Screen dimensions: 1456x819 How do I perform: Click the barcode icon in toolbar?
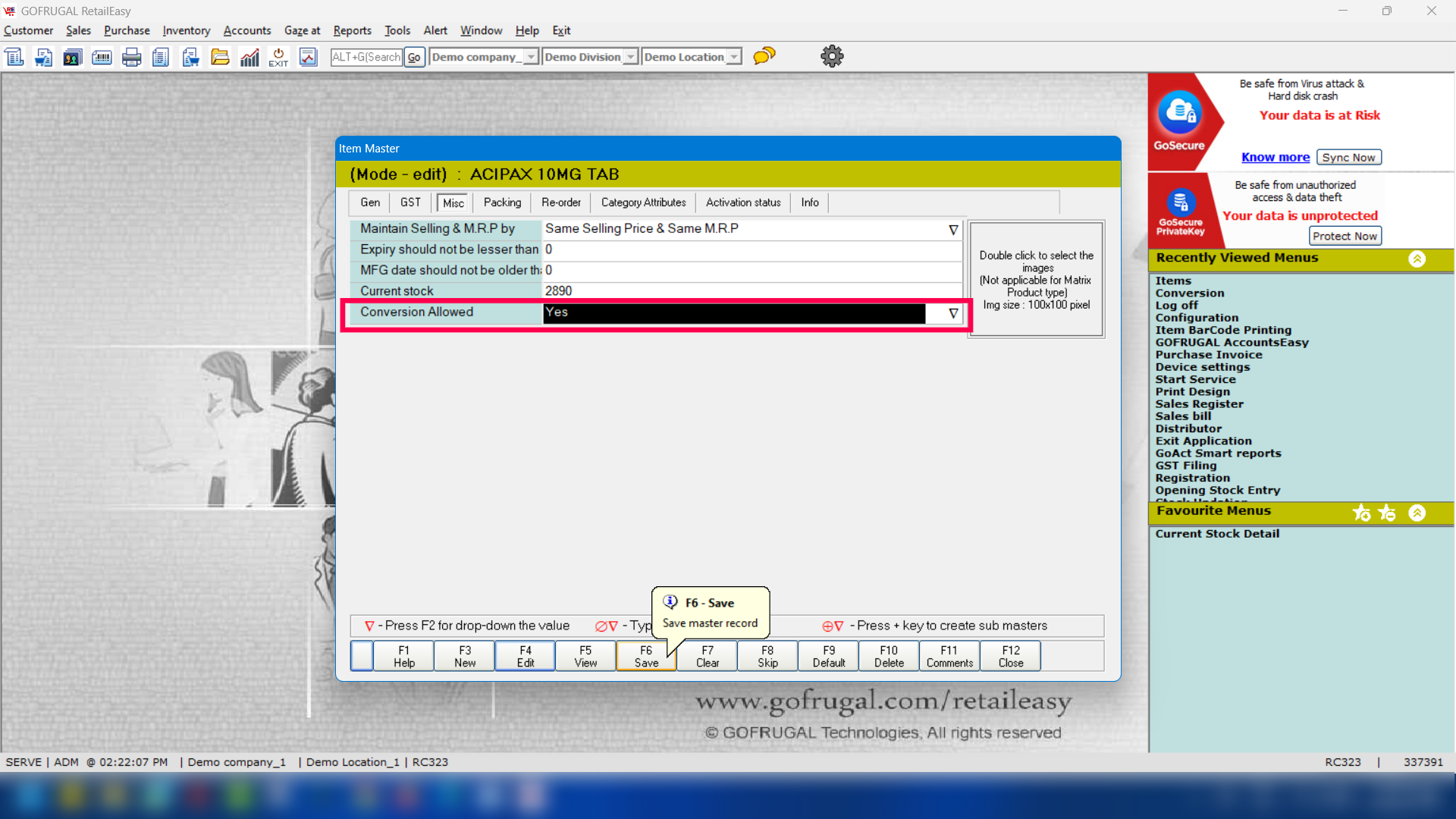[102, 57]
